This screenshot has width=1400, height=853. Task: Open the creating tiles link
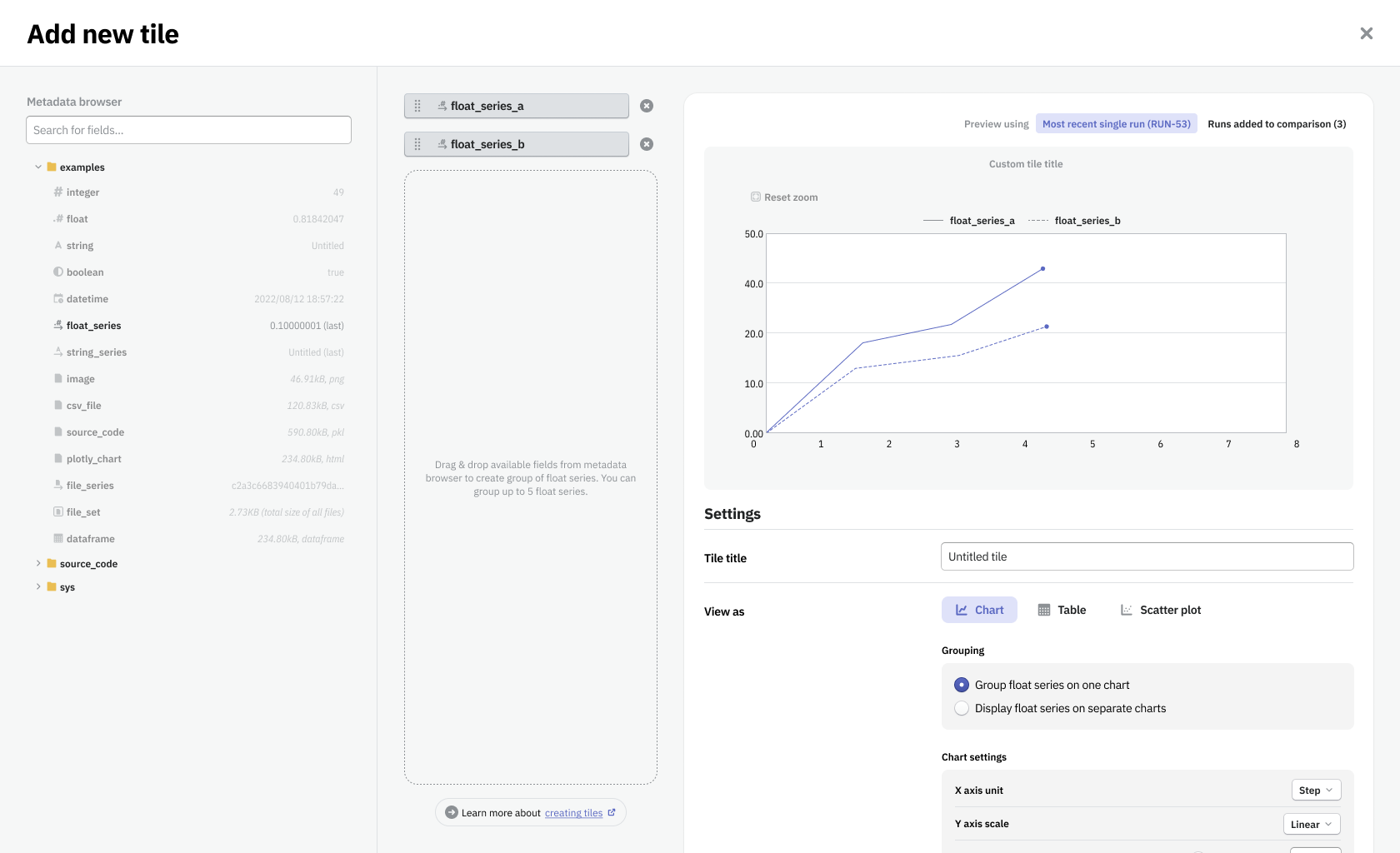coord(573,813)
